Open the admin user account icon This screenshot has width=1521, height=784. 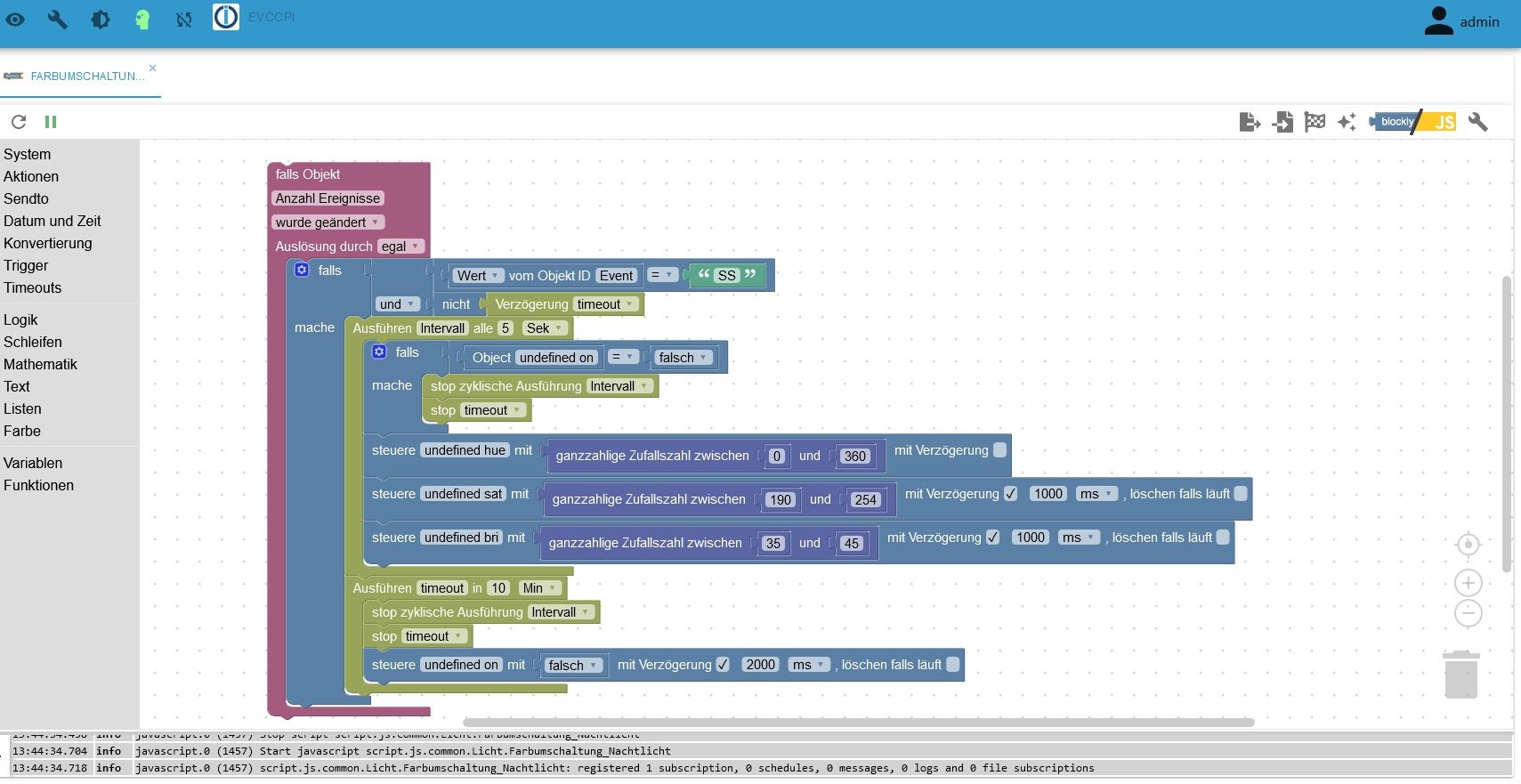tap(1438, 20)
